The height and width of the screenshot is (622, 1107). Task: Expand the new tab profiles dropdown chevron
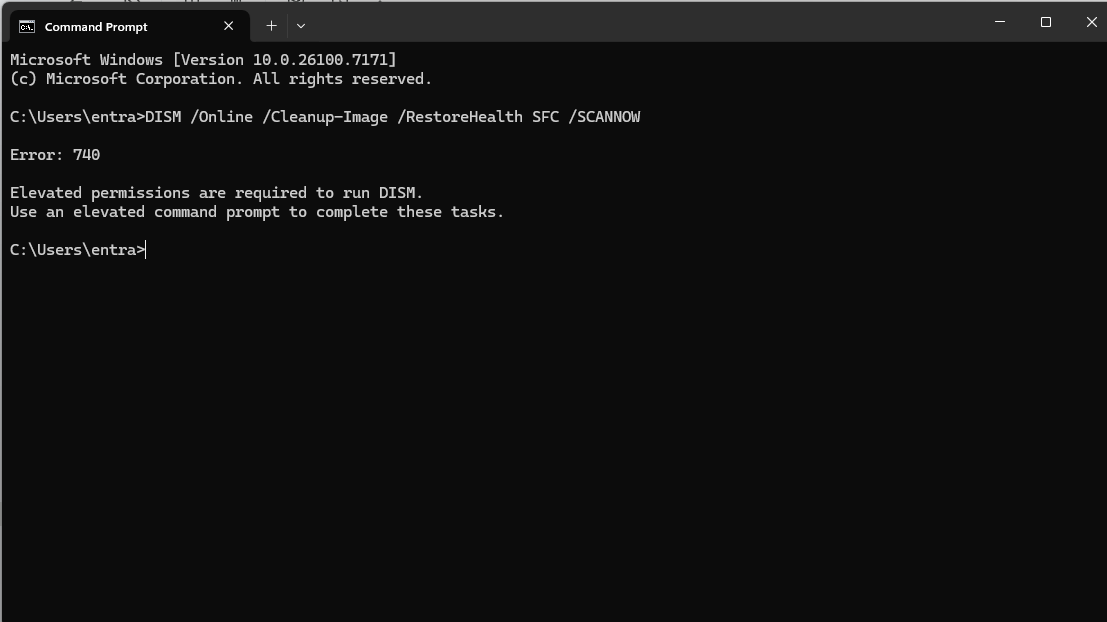click(x=301, y=25)
